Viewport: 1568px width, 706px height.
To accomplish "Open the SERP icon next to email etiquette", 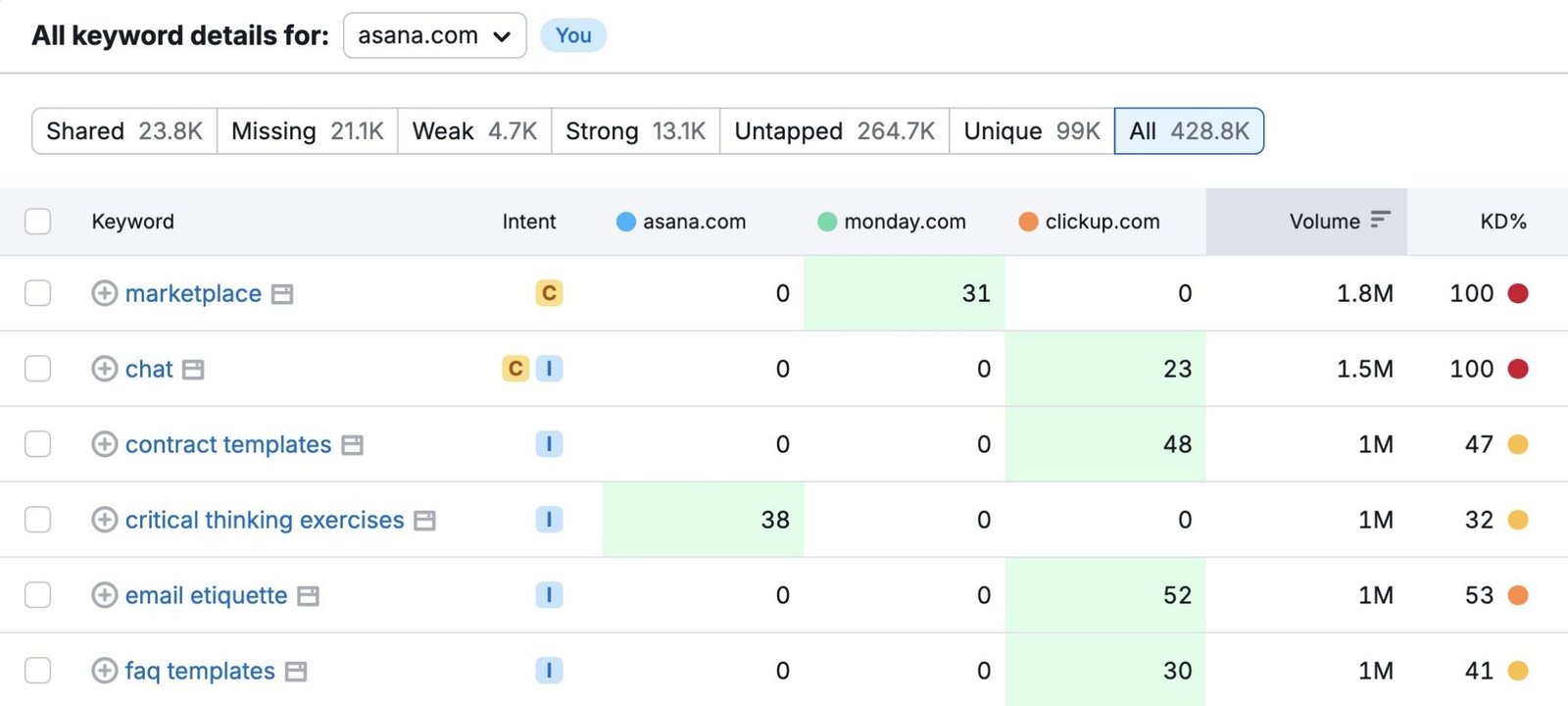I will (x=308, y=596).
